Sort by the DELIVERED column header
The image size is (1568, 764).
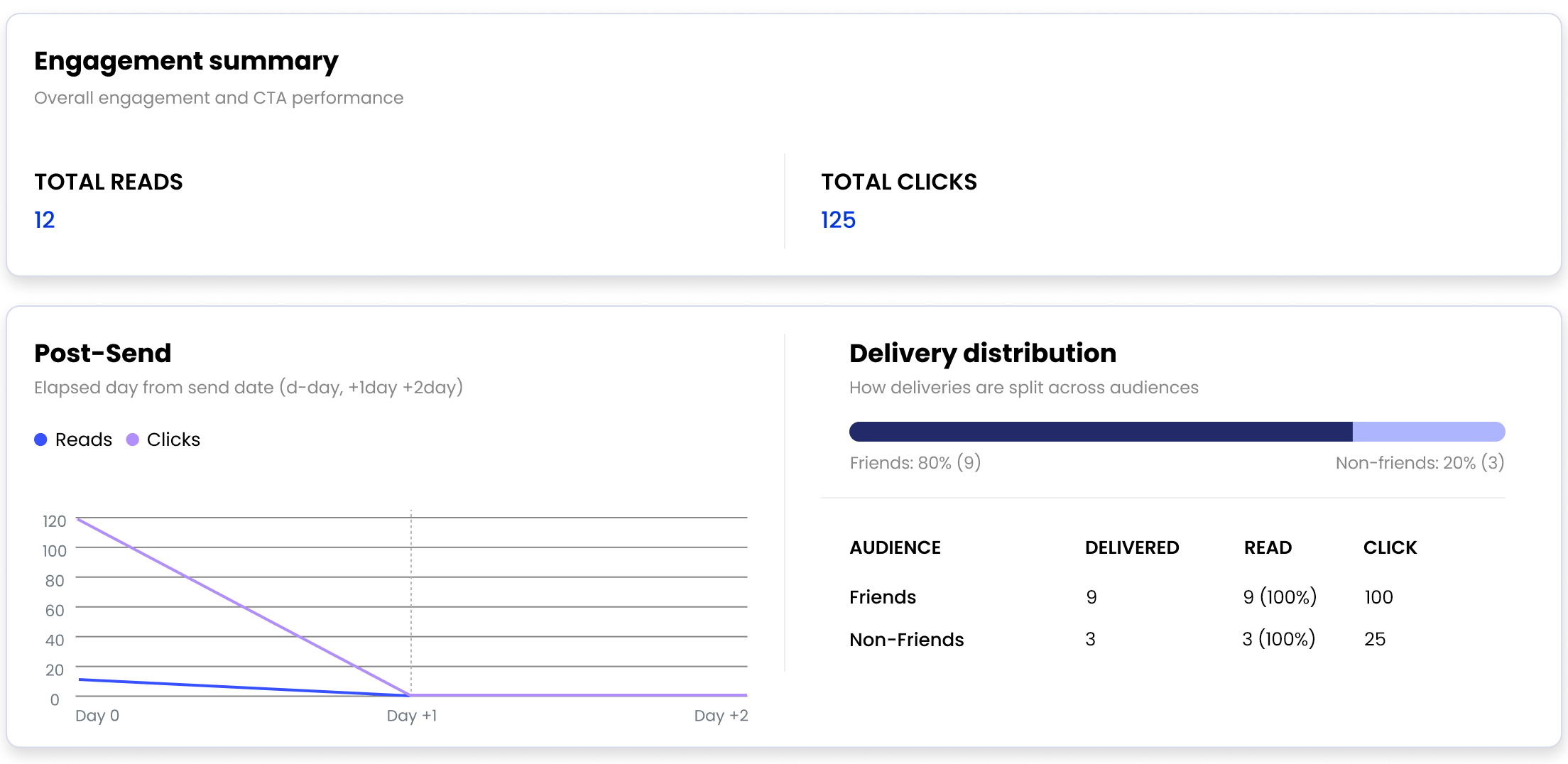[1131, 547]
